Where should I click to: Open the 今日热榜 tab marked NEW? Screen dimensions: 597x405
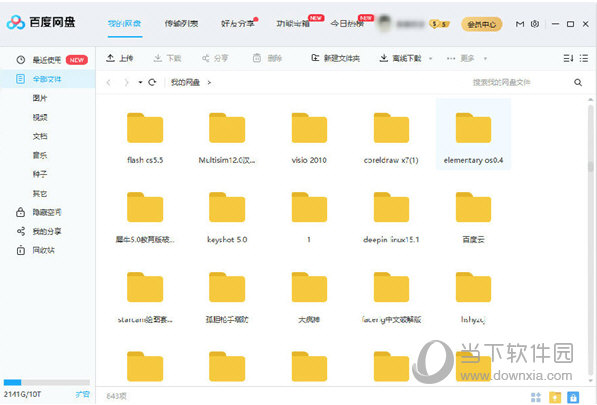tap(347, 24)
